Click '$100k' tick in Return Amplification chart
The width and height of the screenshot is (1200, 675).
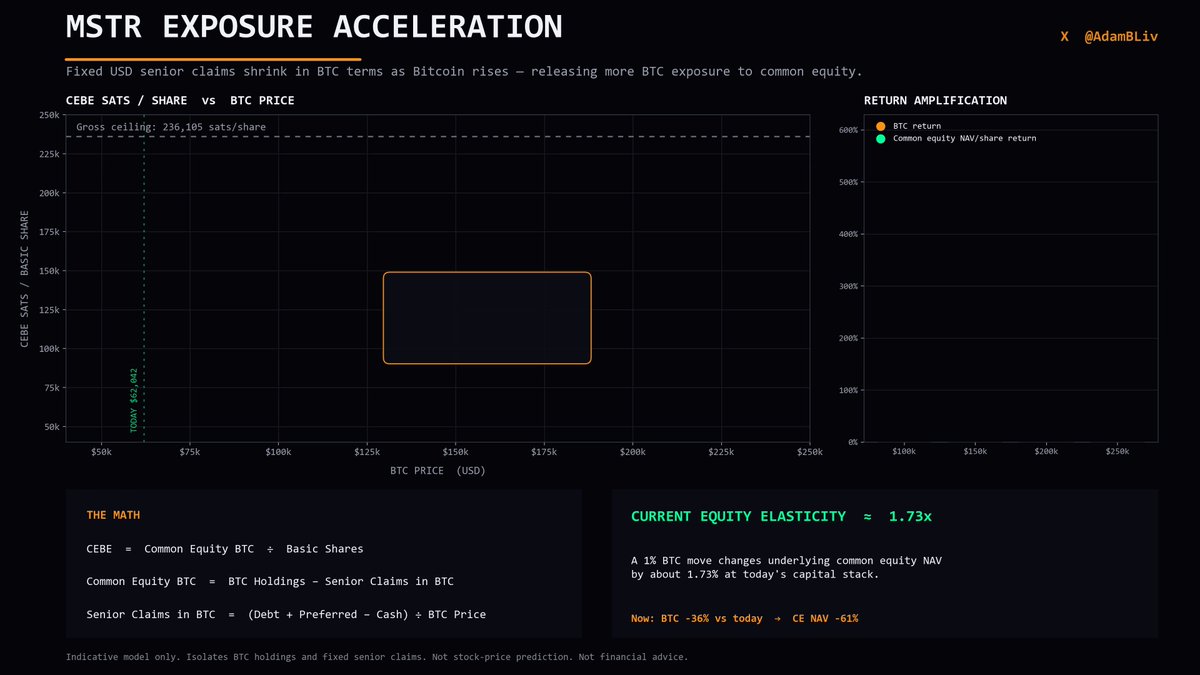[903, 452]
